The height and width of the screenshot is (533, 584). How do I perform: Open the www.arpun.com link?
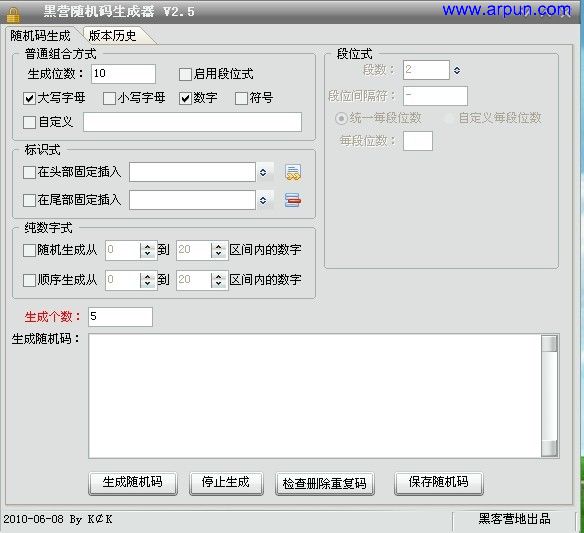[507, 10]
